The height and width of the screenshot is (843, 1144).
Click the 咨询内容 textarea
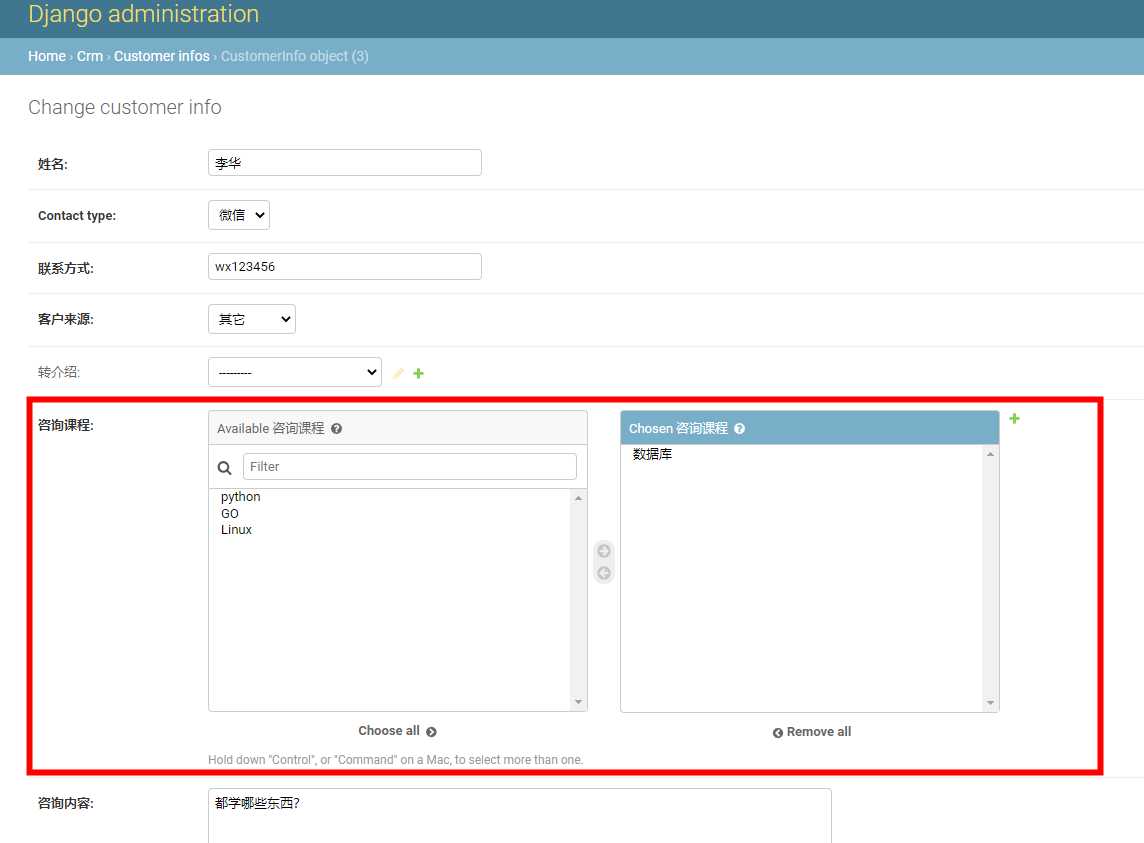click(x=519, y=815)
